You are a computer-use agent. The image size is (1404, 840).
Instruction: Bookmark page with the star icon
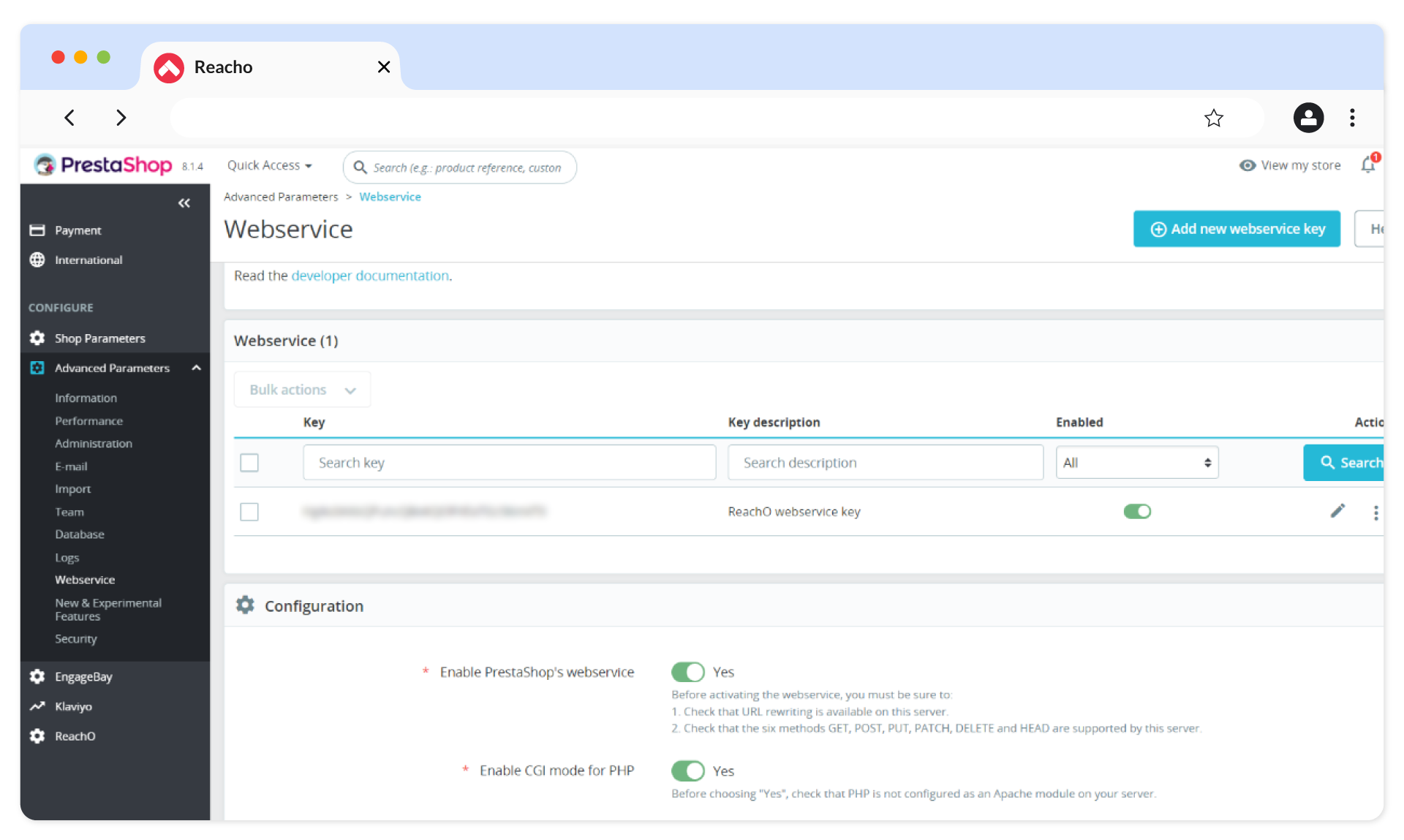click(1213, 118)
